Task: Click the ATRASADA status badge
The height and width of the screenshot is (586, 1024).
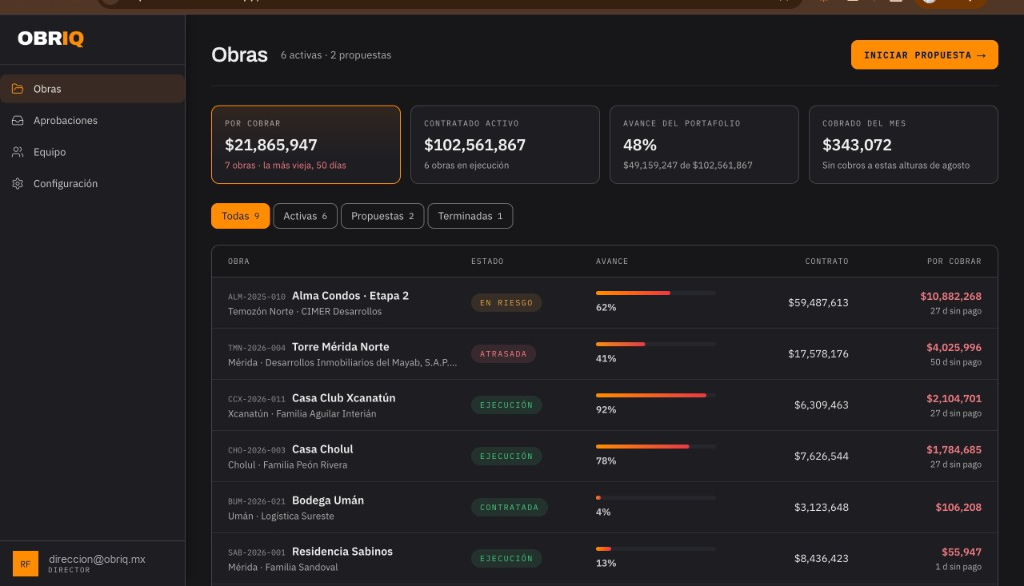Action: [x=504, y=354]
